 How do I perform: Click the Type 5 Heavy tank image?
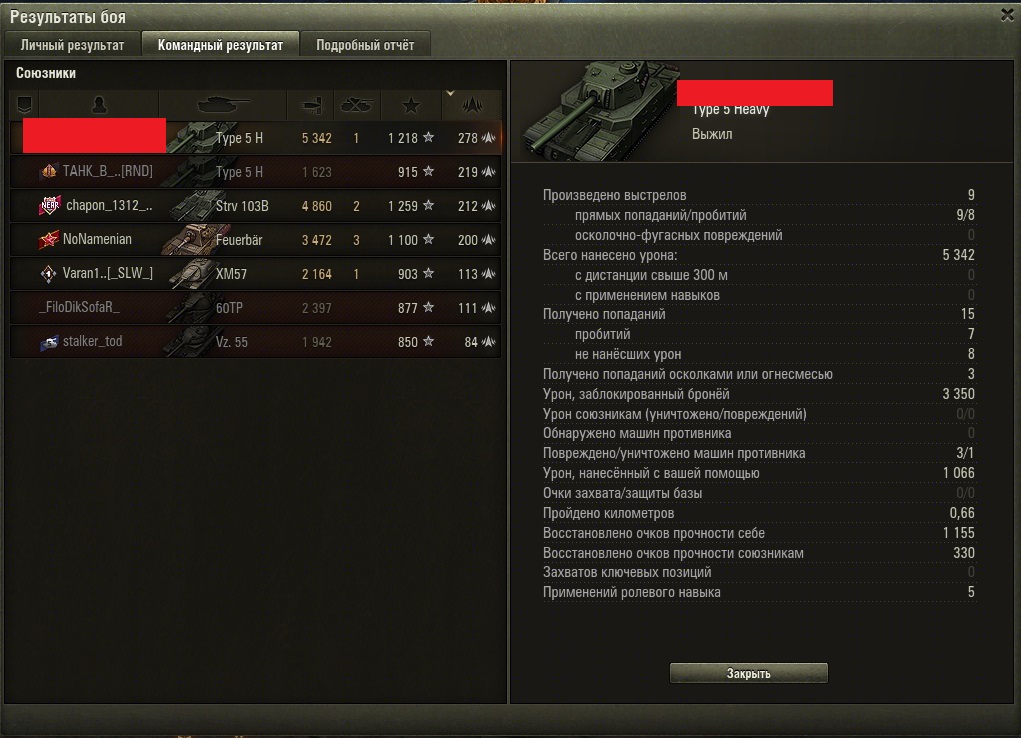600,111
